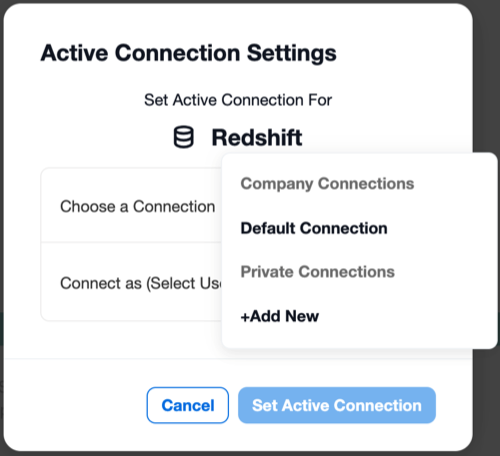Image resolution: width=500 pixels, height=456 pixels.
Task: Click the Company Connections group header
Action: tap(327, 184)
